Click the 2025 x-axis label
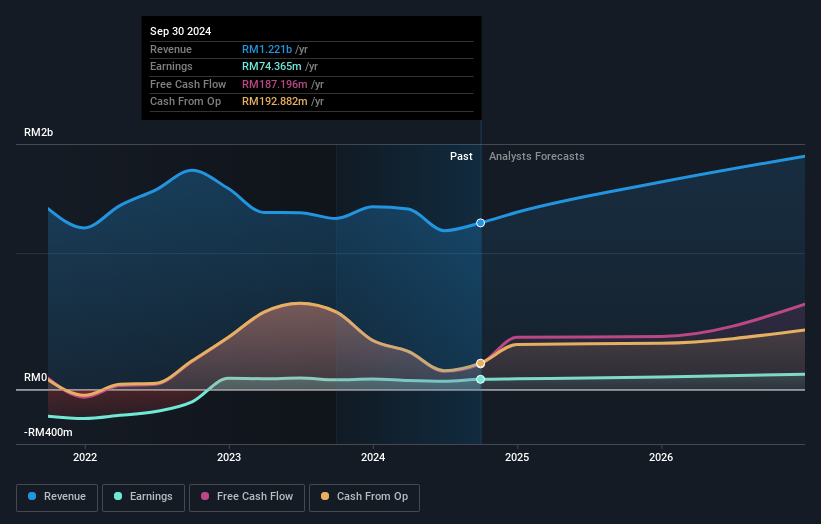821x524 pixels. pos(517,457)
